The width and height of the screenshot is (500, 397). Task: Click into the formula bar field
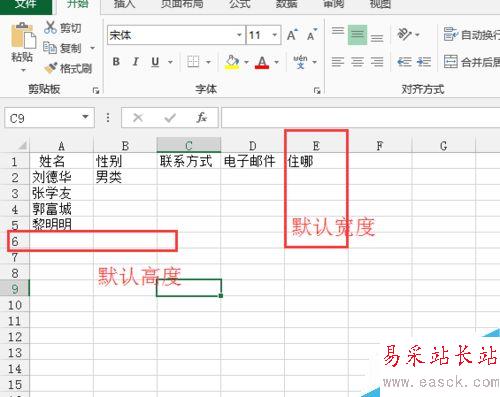pyautogui.click(x=361, y=118)
